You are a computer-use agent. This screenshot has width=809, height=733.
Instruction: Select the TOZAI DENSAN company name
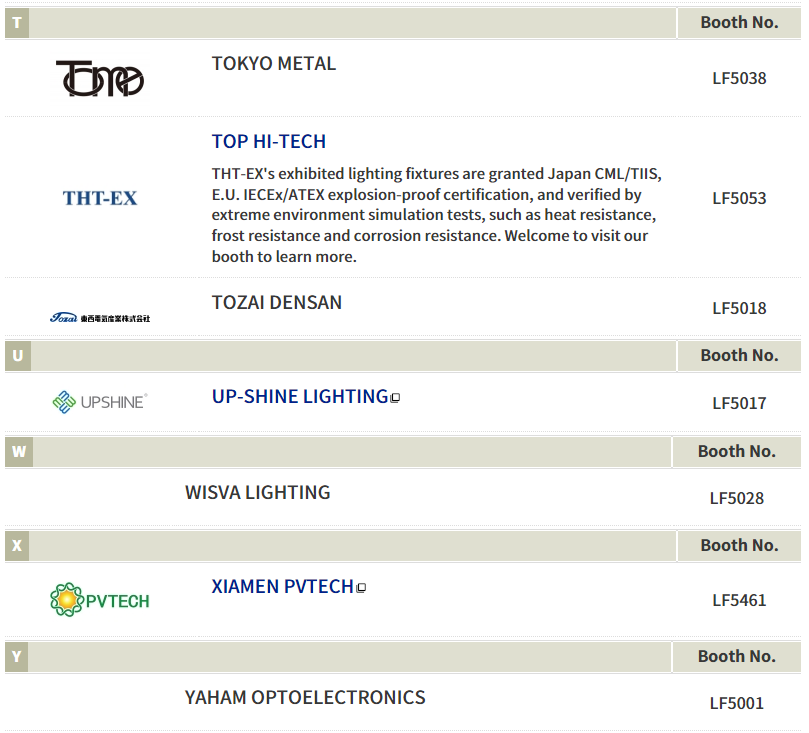[277, 302]
